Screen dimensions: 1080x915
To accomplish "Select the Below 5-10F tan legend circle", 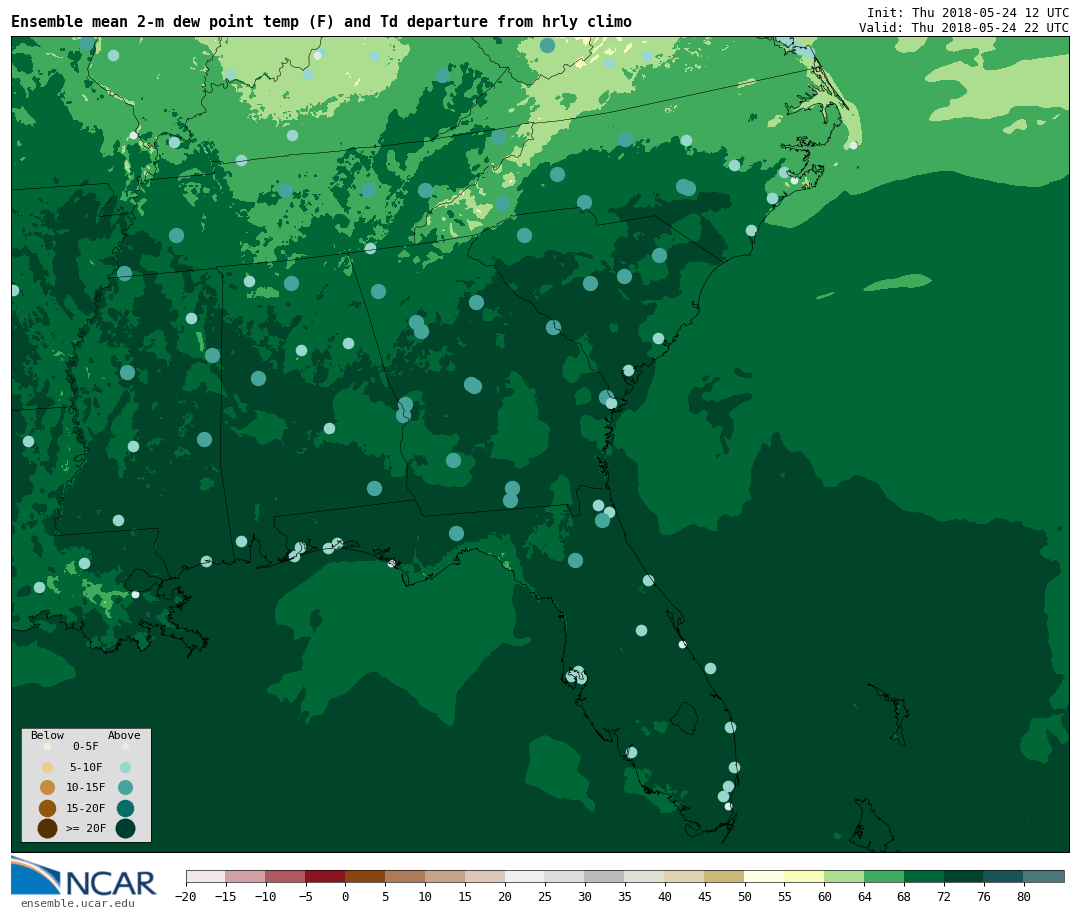I will click(48, 767).
